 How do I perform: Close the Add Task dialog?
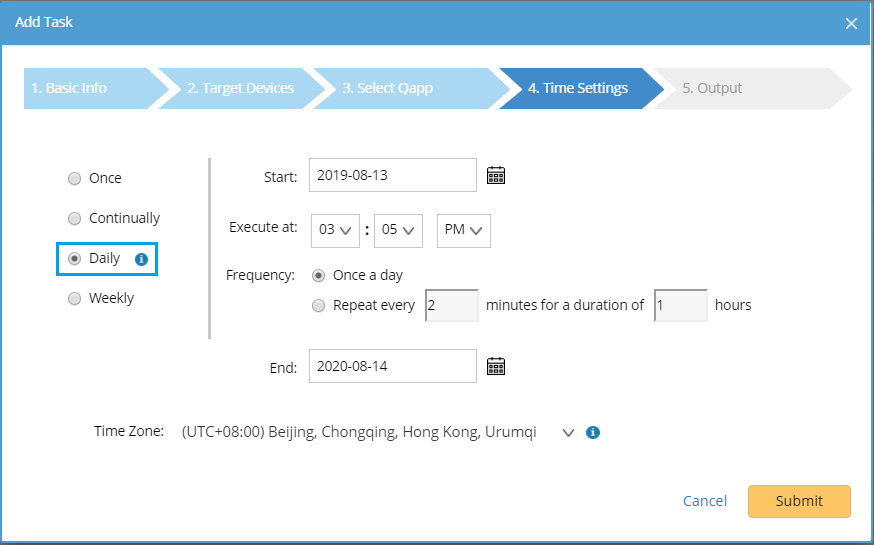click(851, 23)
